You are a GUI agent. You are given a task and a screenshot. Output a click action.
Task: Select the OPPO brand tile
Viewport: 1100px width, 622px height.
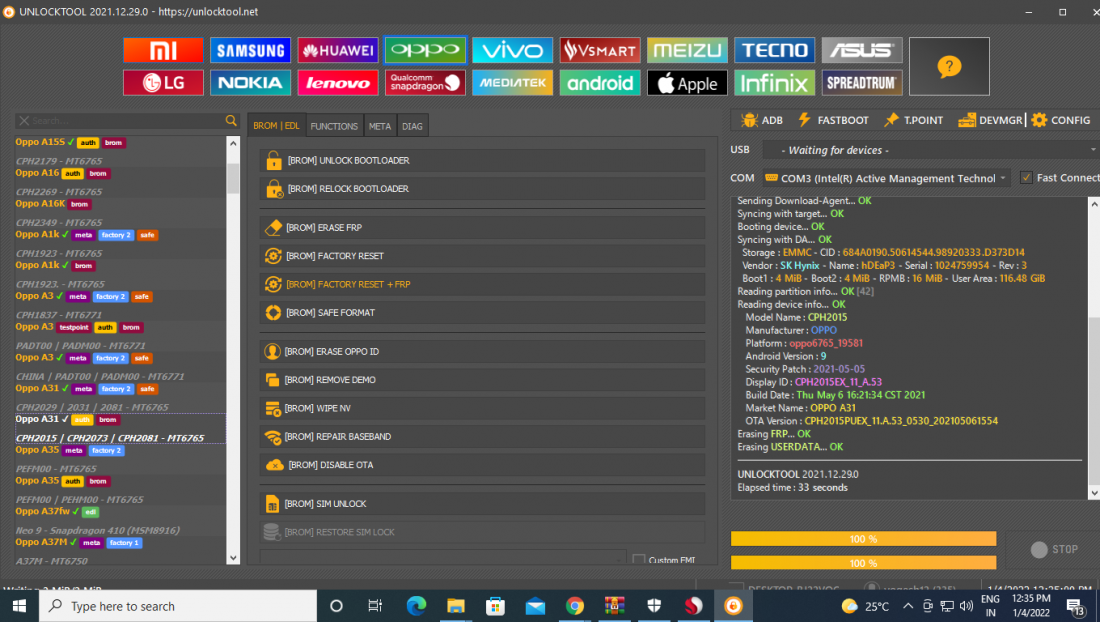[425, 50]
